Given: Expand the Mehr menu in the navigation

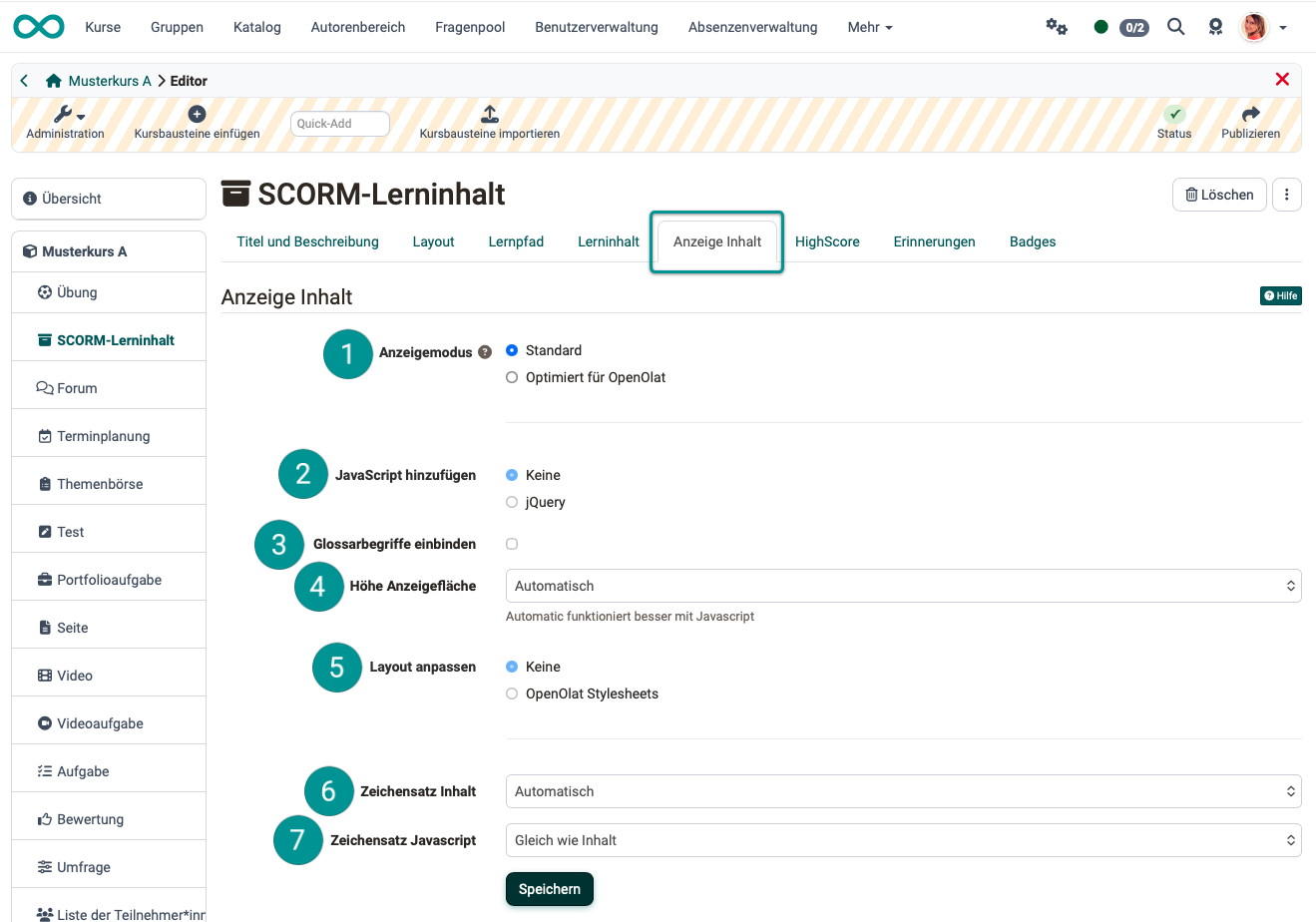Looking at the screenshot, I should point(868,27).
